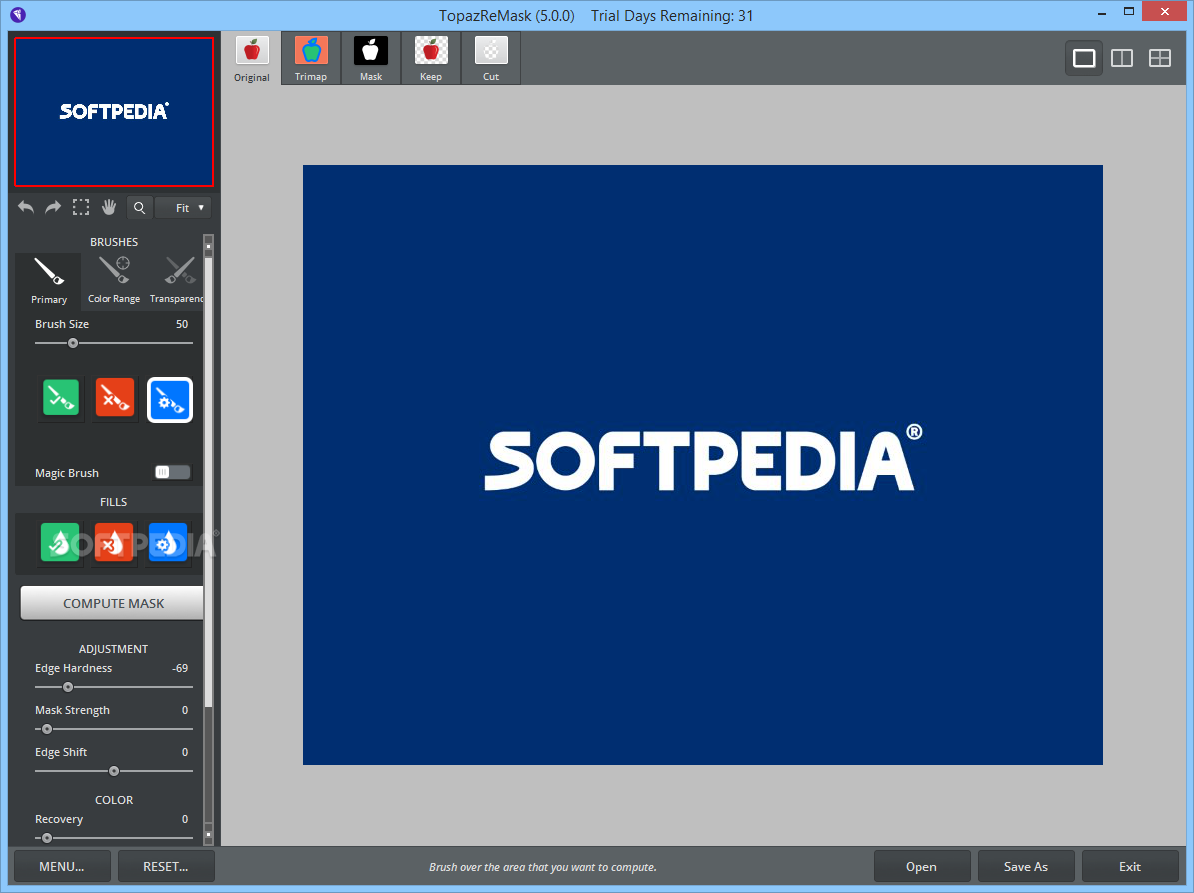This screenshot has width=1194, height=893.
Task: Switch to the Original view tab
Action: (x=251, y=59)
